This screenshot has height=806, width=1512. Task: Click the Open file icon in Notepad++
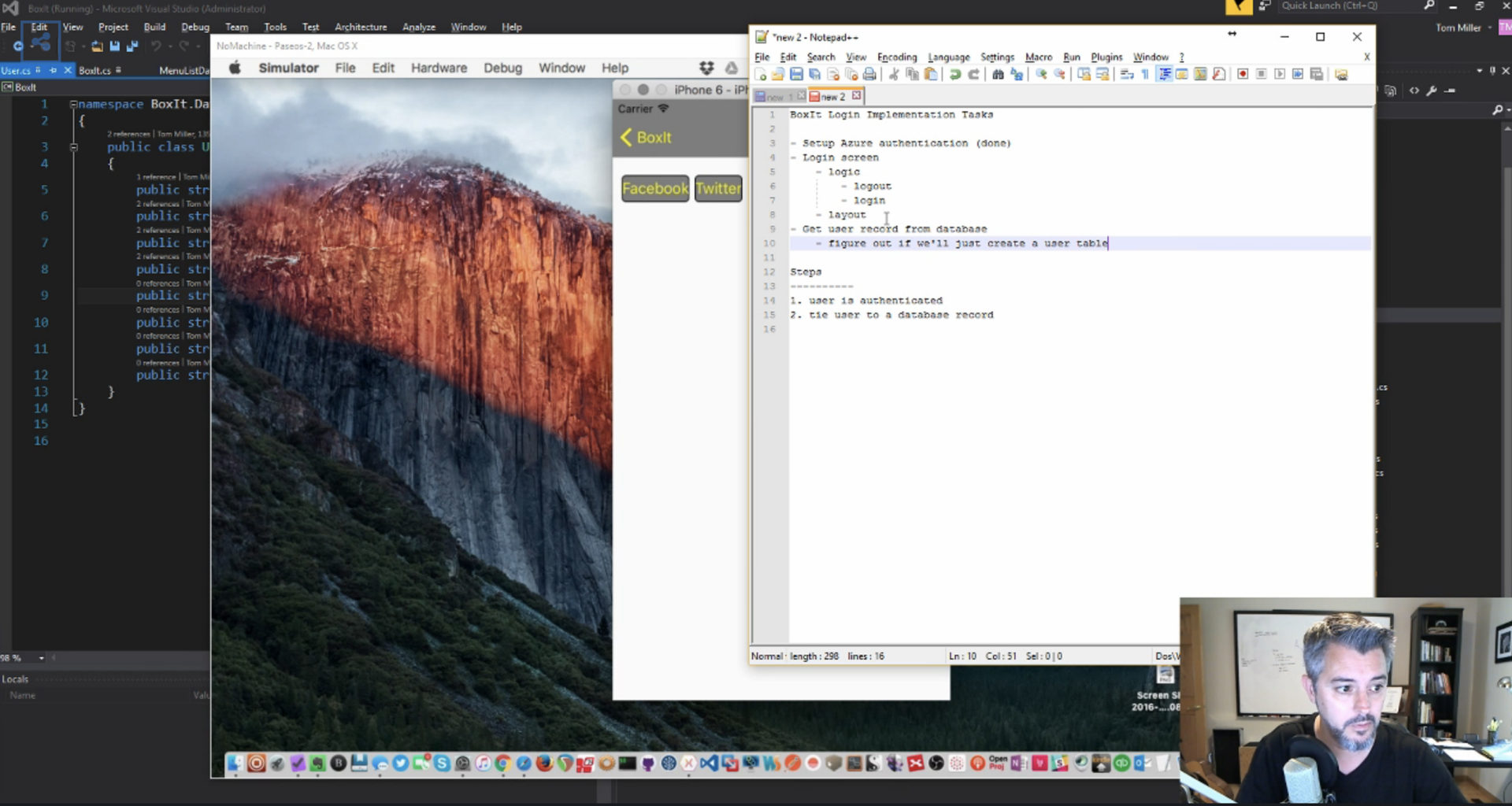pos(778,75)
